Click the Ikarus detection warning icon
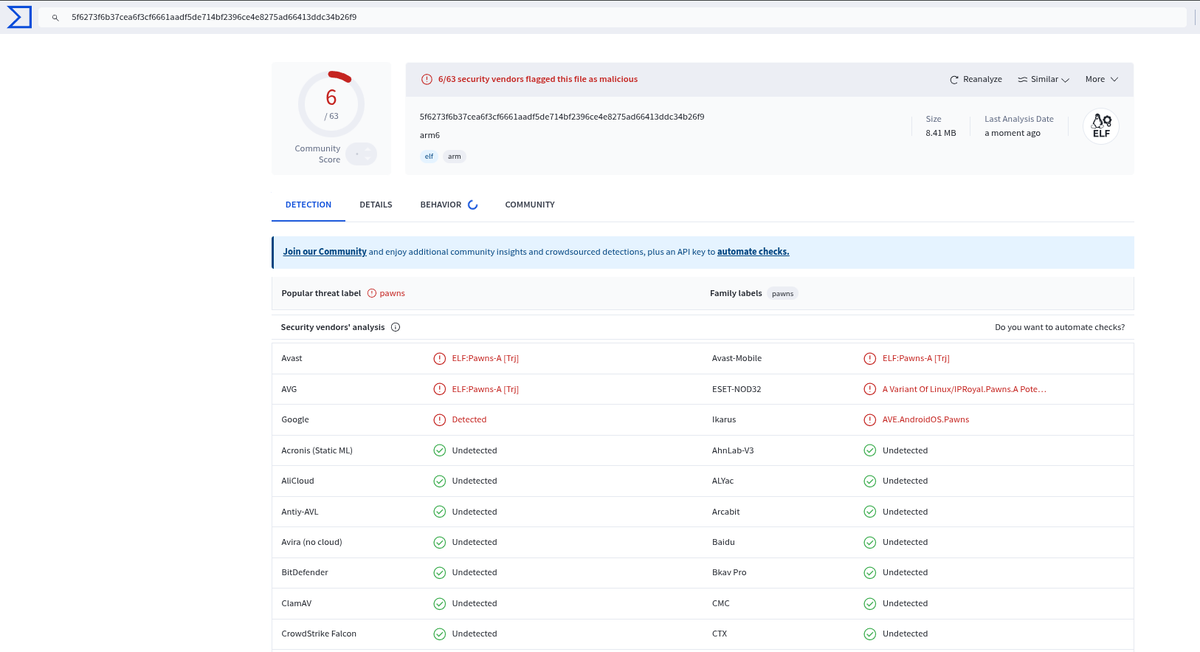 (x=870, y=420)
